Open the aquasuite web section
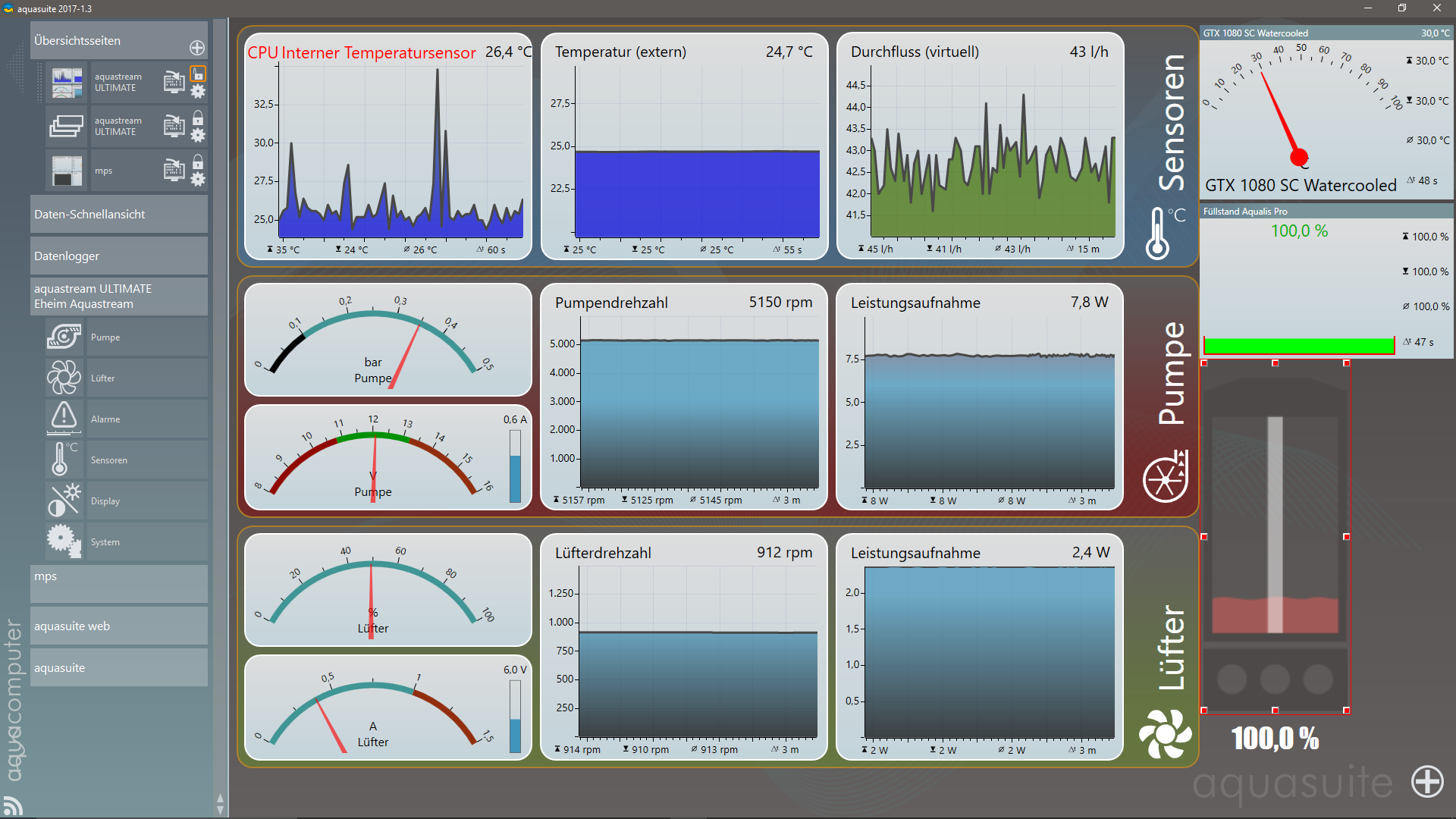This screenshot has height=819, width=1456. (x=119, y=626)
